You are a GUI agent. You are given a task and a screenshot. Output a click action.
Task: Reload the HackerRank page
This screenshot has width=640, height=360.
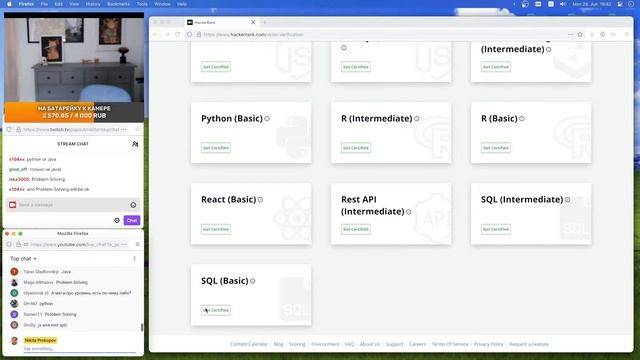click(177, 35)
